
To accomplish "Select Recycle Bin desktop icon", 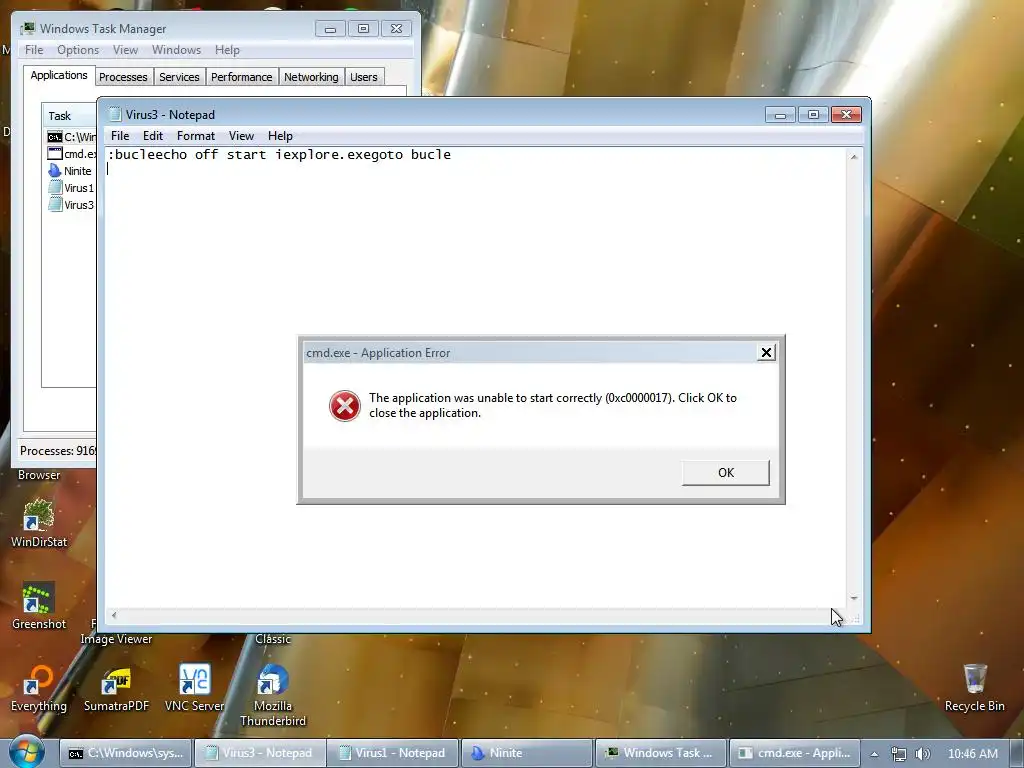I will (x=974, y=688).
